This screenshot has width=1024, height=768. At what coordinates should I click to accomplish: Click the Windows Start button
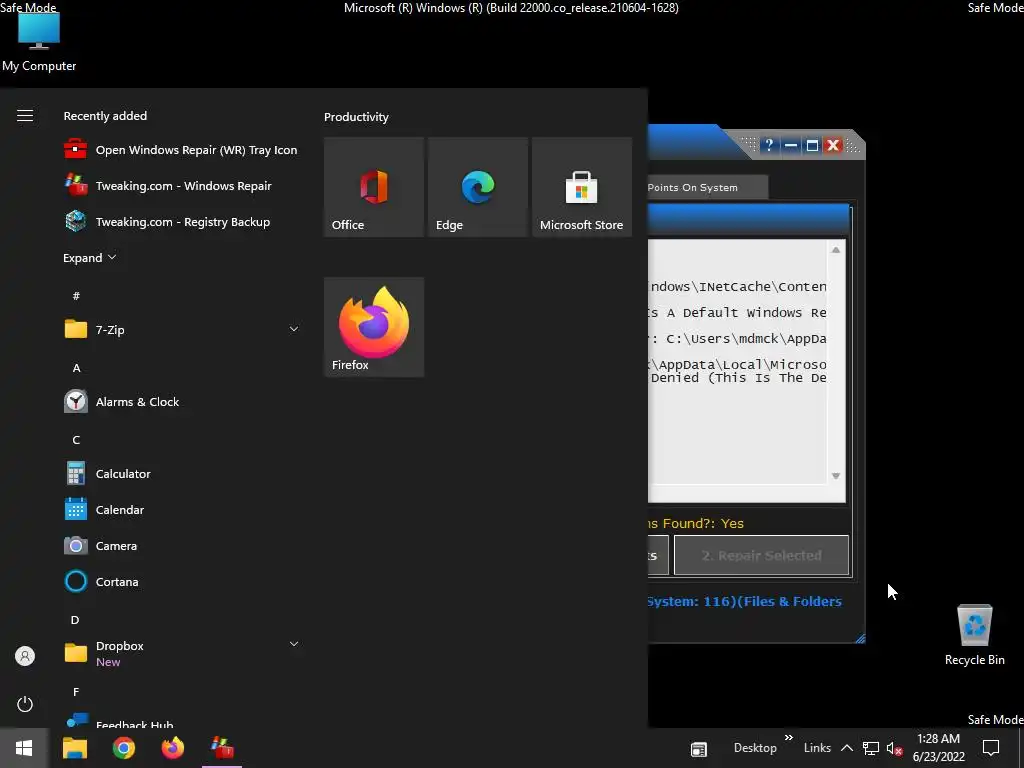pos(24,748)
